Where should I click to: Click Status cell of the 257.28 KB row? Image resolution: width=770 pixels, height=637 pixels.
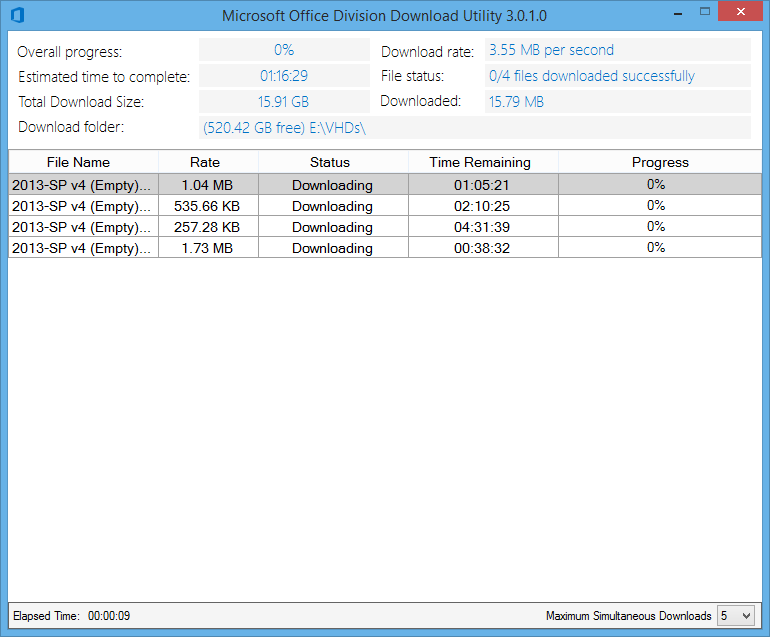click(x=332, y=227)
